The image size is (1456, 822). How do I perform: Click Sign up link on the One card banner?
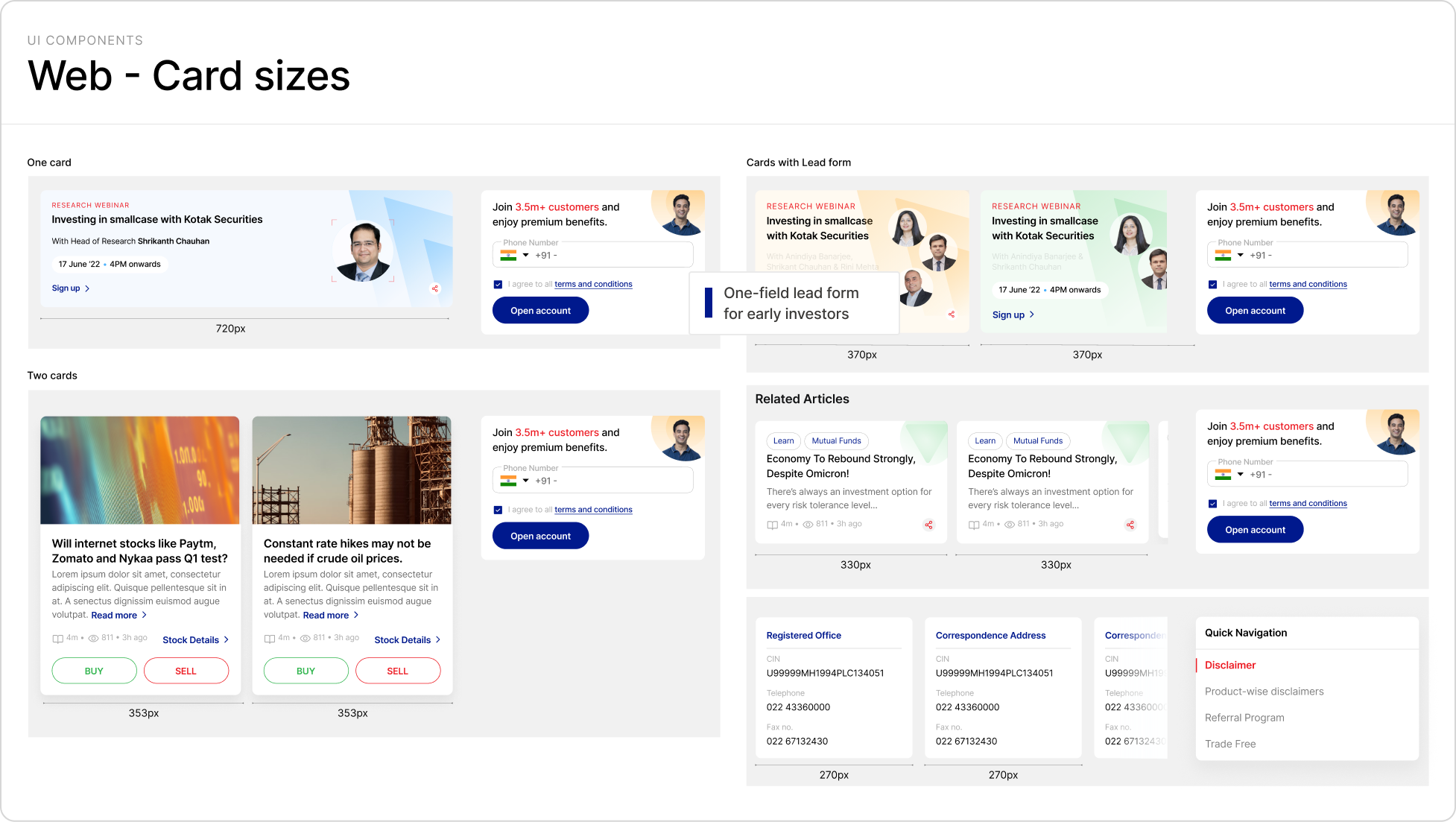(x=71, y=288)
